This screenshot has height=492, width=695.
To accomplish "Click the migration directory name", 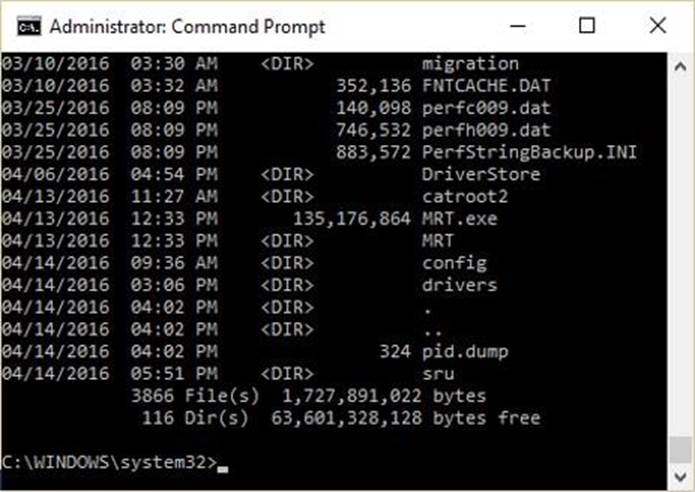I will [470, 64].
